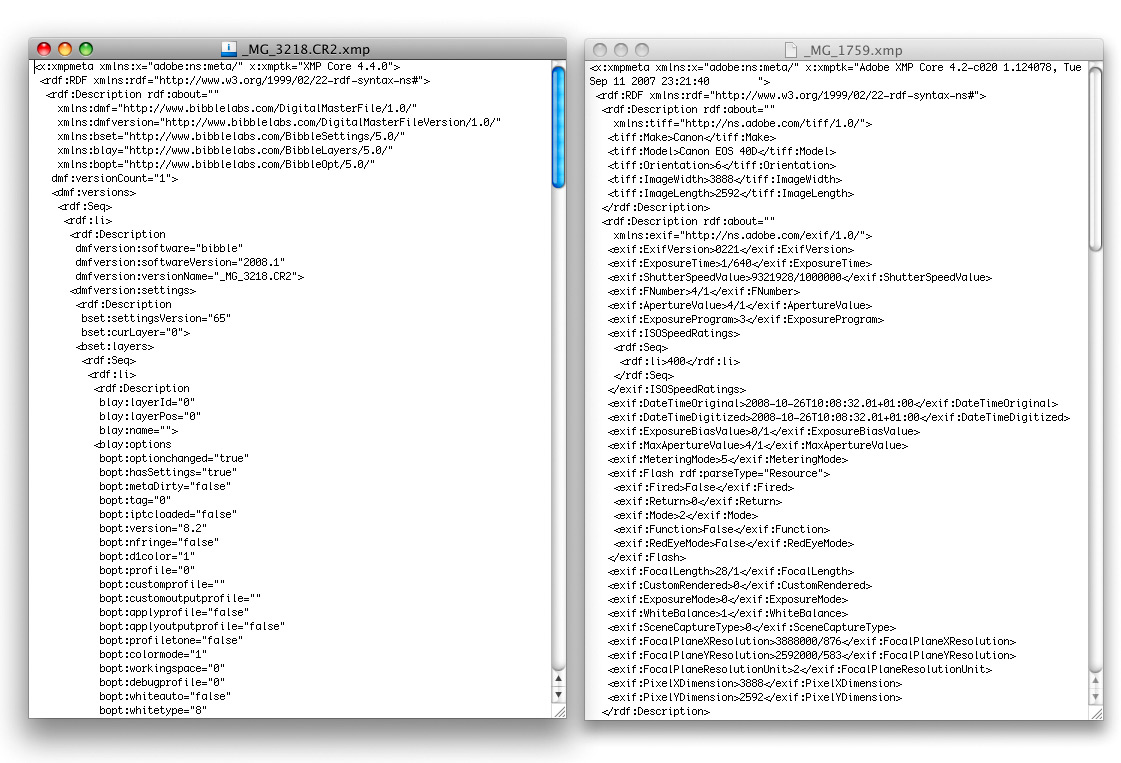The height and width of the screenshot is (763, 1121).
Task: Click scroll up arrow in _MG_1759.xmp window
Action: pyautogui.click(x=1095, y=680)
